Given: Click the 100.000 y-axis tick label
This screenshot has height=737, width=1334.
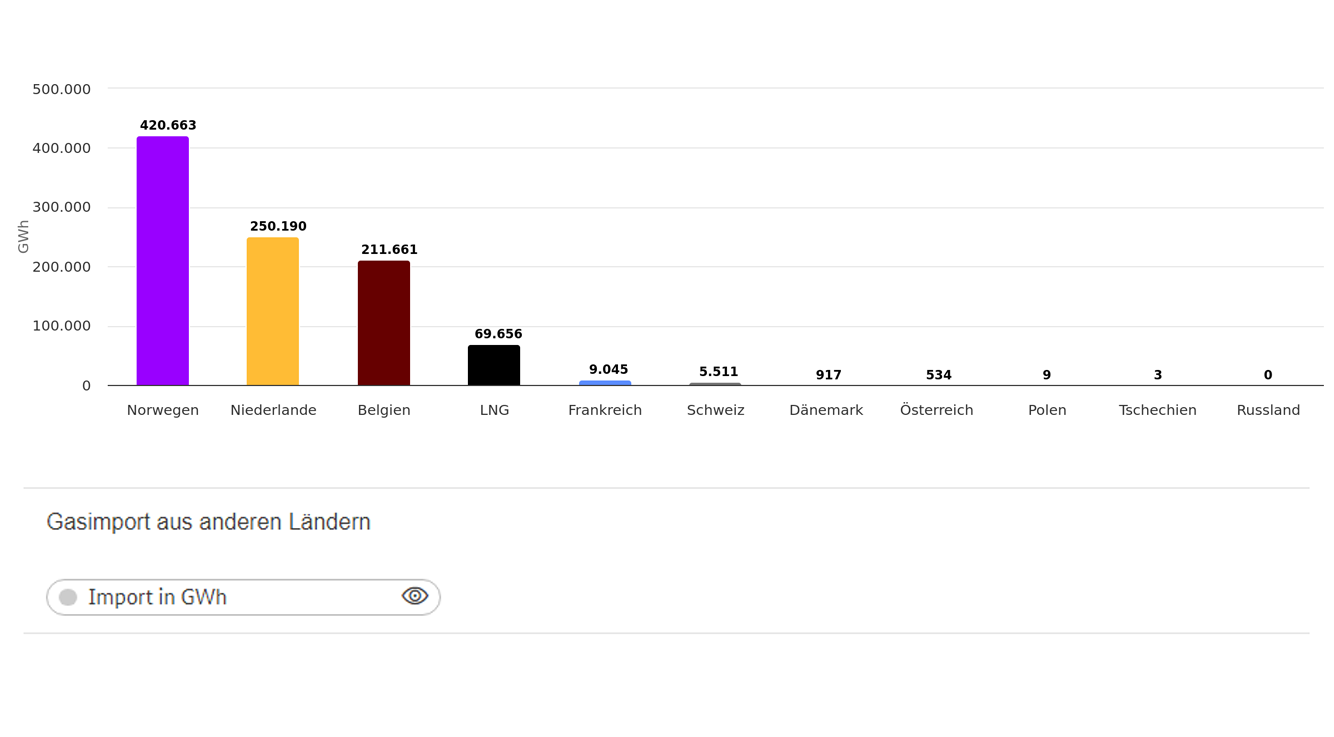Looking at the screenshot, I should click(x=61, y=326).
